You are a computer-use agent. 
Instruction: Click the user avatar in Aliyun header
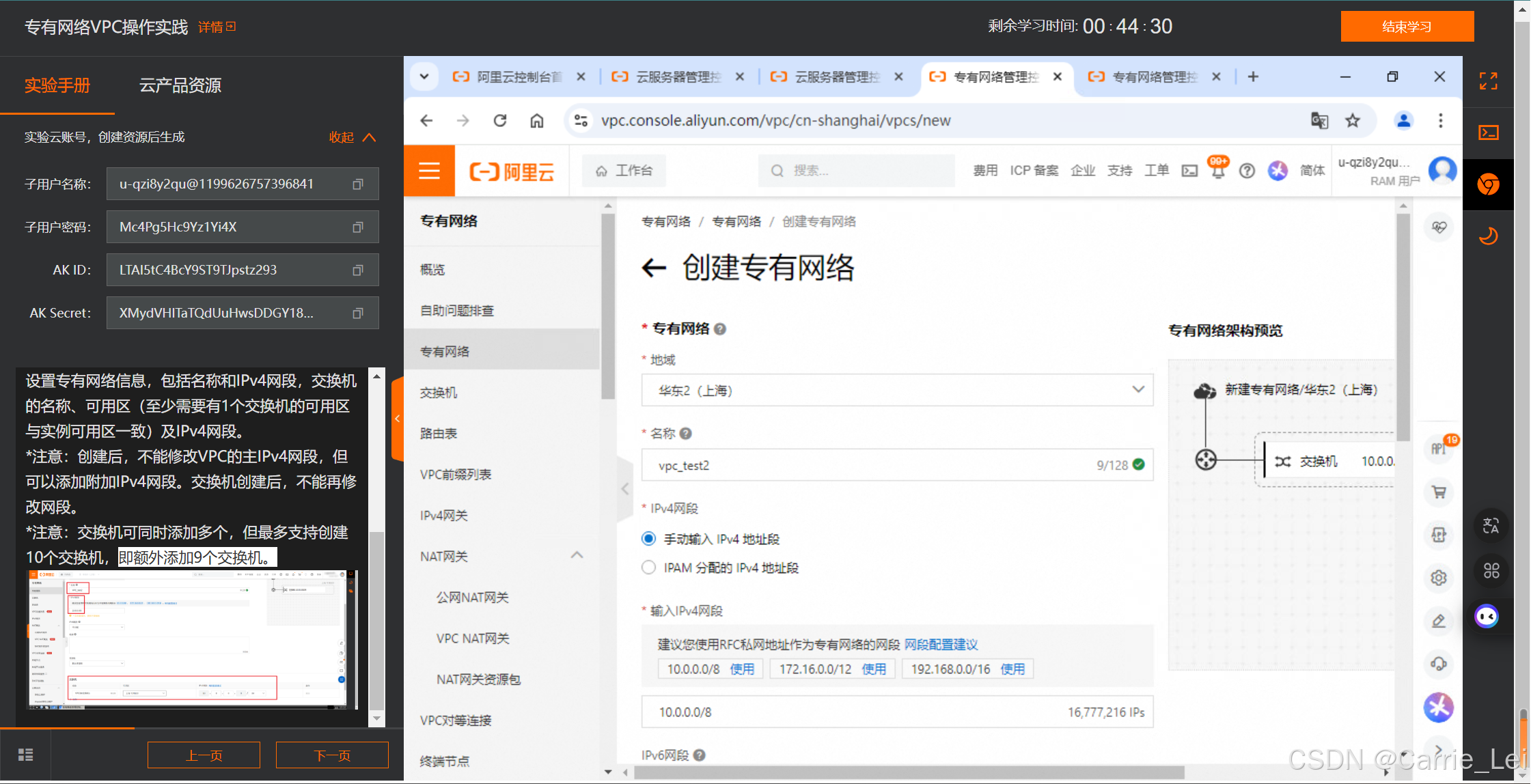click(x=1442, y=170)
